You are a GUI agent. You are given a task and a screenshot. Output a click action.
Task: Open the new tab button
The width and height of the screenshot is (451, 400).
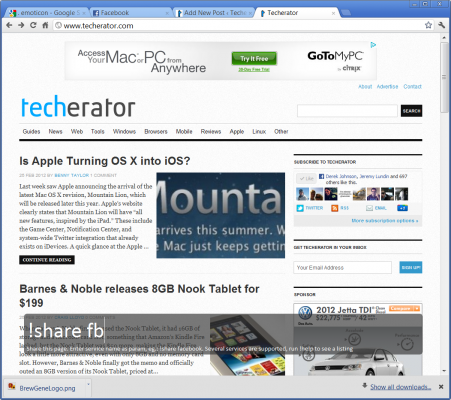pos(346,13)
